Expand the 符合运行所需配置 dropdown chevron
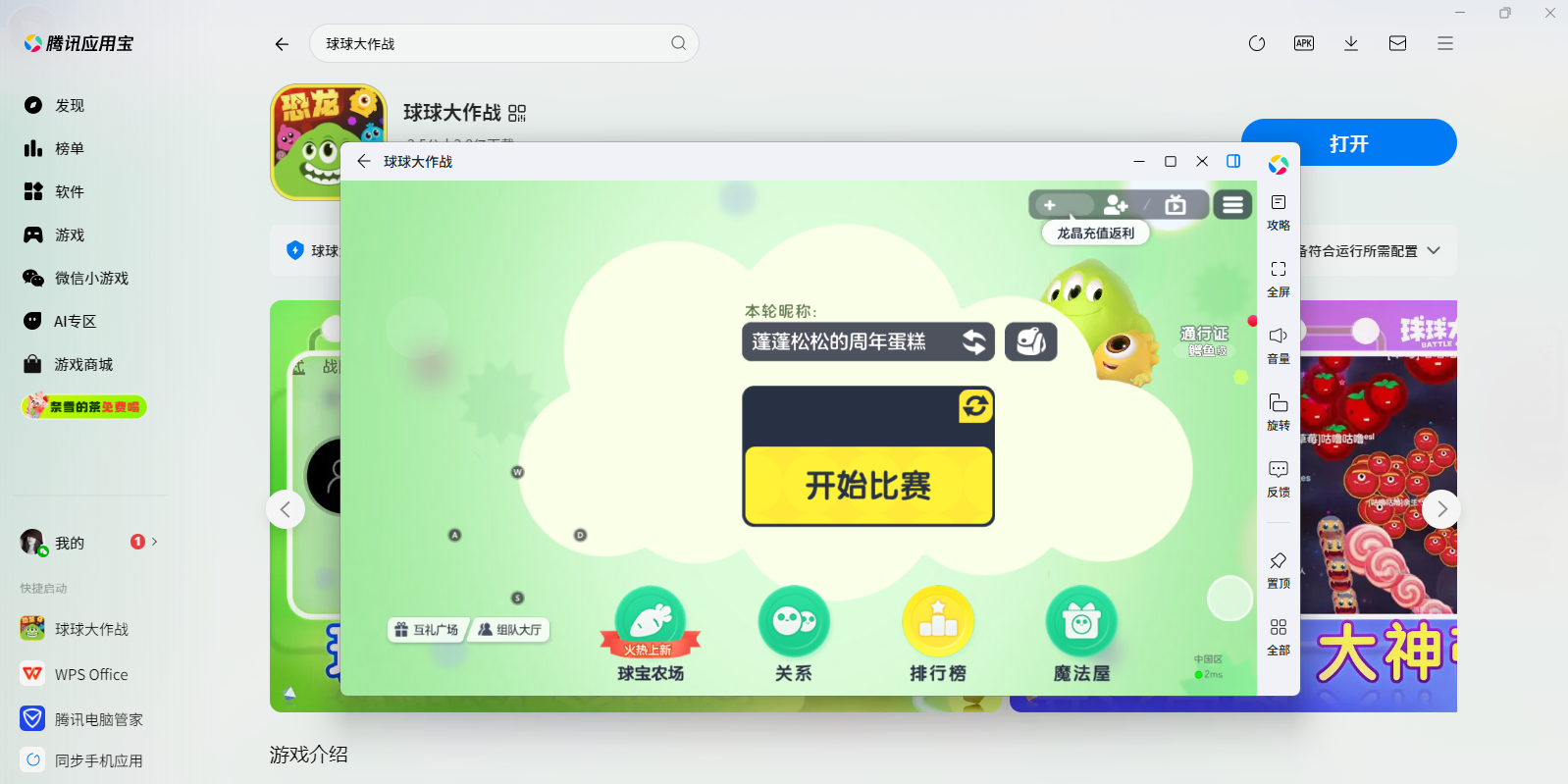The image size is (1568, 784). point(1434,251)
